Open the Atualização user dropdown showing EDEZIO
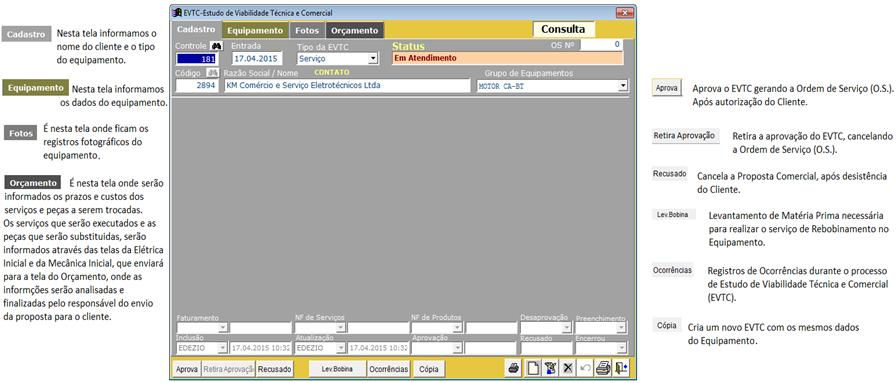Screen dimensions: 896x383 [x=341, y=348]
